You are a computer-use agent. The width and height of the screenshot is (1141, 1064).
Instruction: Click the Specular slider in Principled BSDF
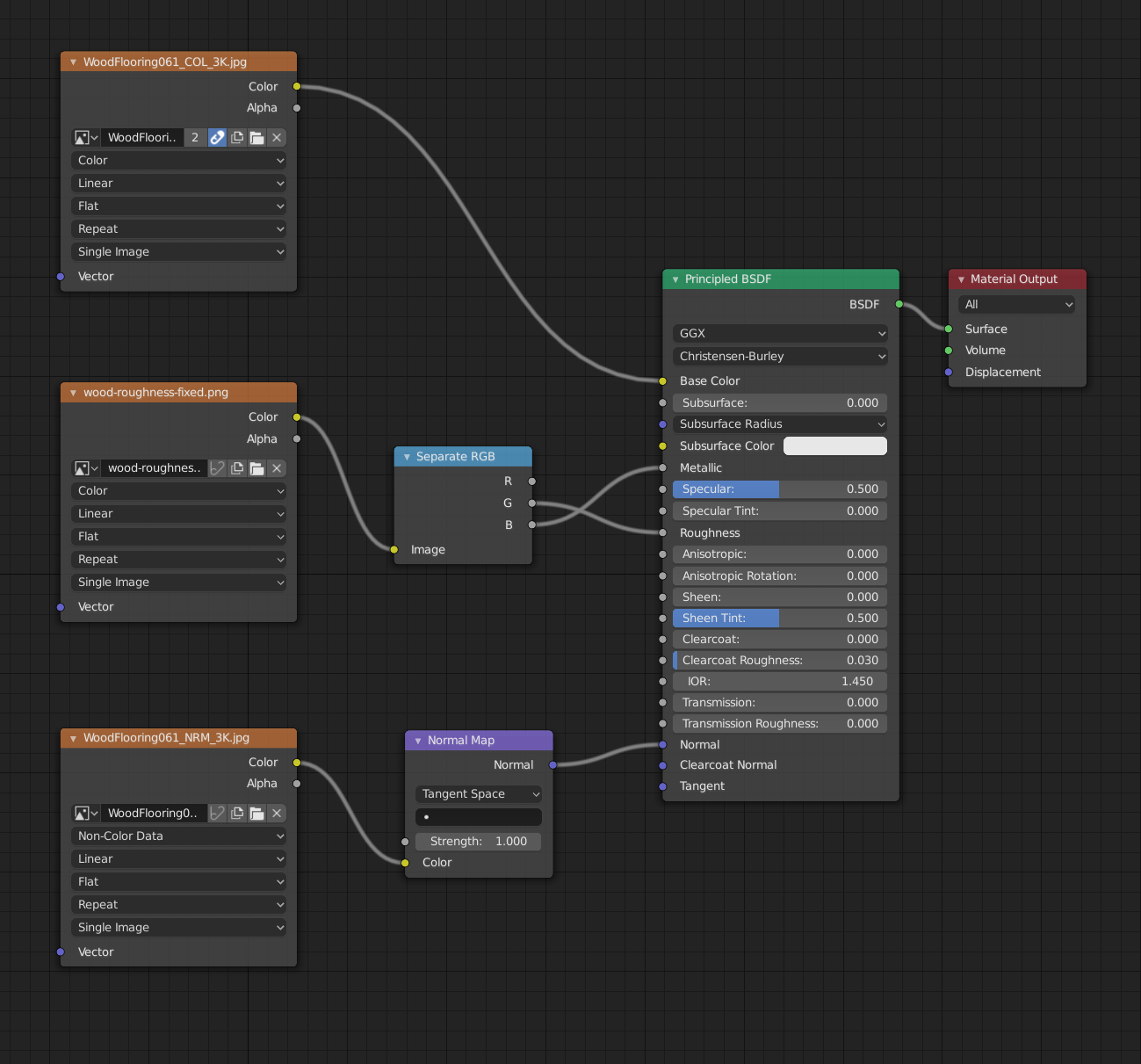click(780, 489)
